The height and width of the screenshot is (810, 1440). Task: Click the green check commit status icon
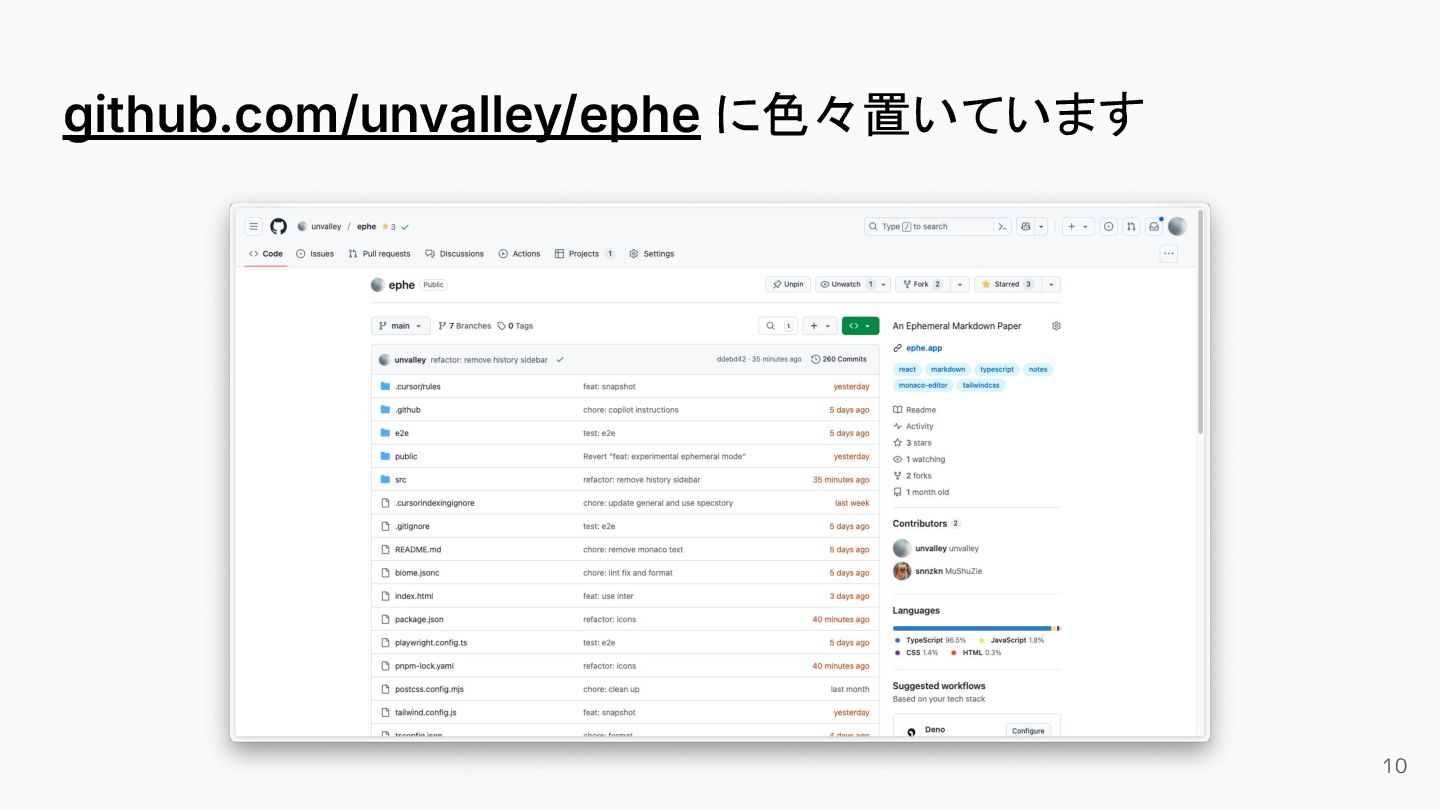click(560, 359)
